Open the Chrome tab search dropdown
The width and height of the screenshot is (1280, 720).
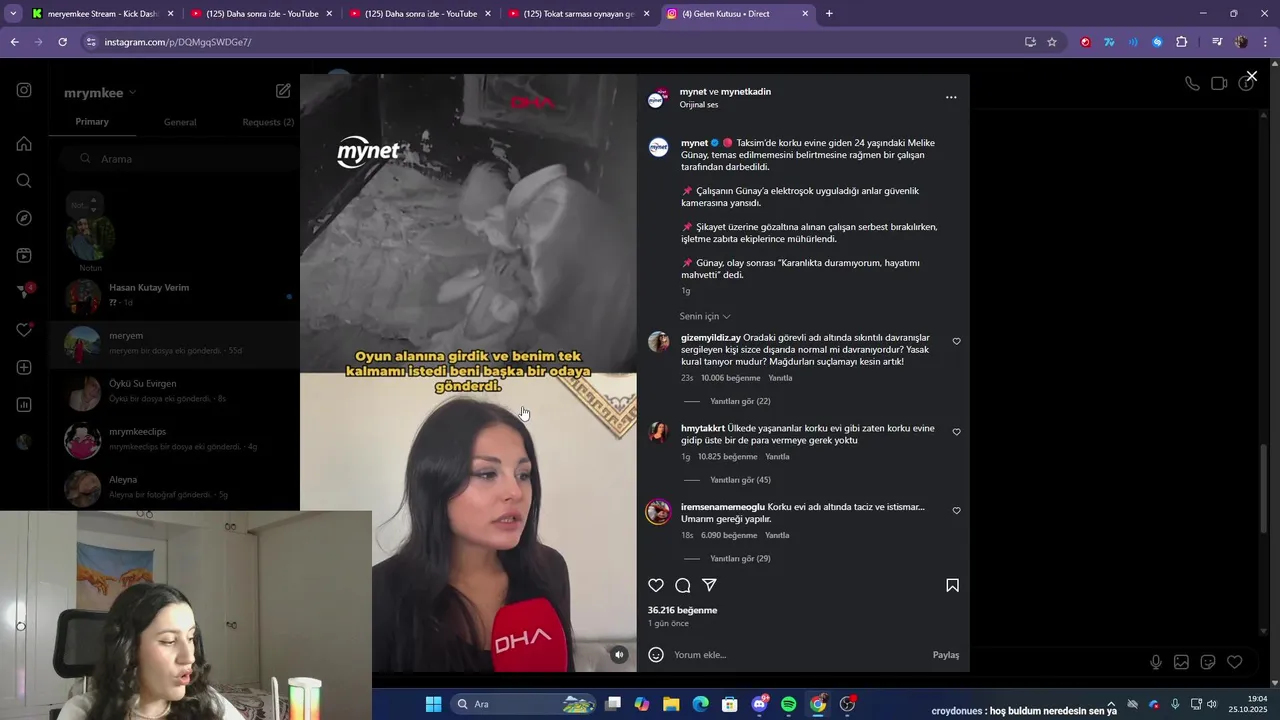(13, 14)
